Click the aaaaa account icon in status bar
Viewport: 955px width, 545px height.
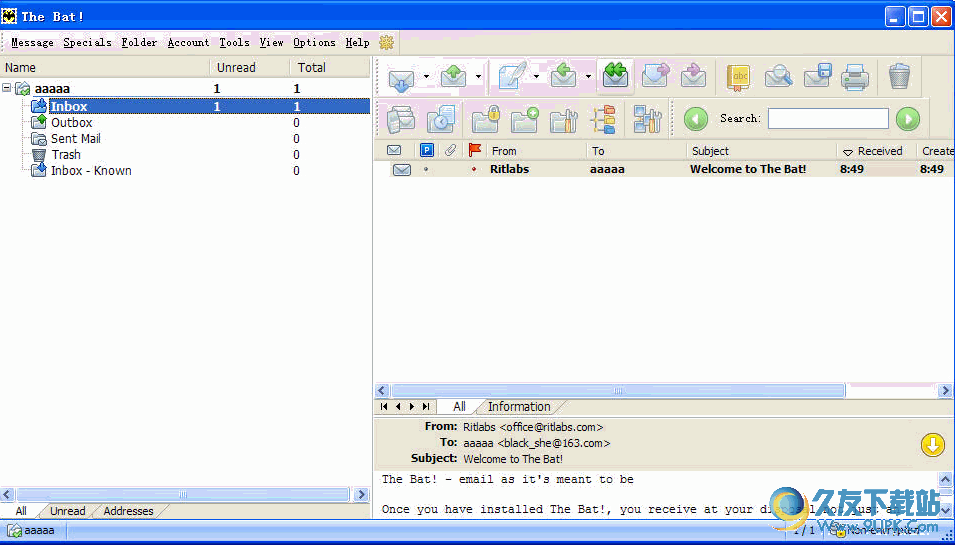[x=15, y=530]
